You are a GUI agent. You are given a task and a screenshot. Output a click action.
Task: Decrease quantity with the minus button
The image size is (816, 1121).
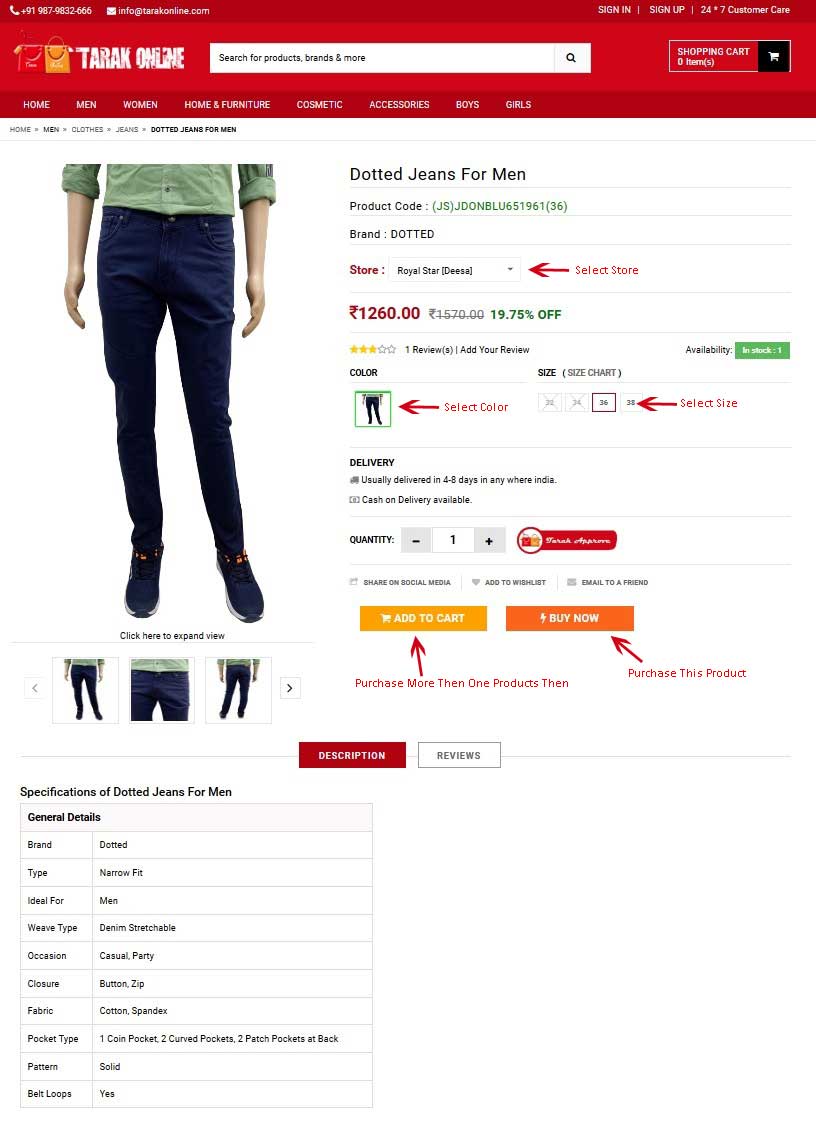tap(416, 540)
